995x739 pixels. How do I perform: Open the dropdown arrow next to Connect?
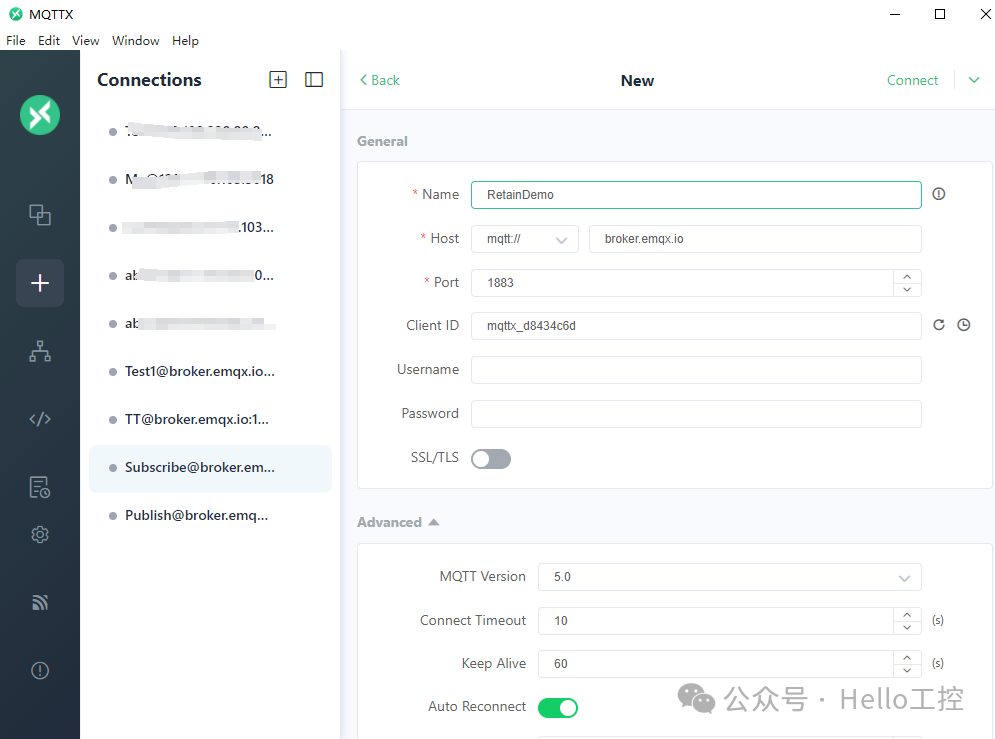974,80
